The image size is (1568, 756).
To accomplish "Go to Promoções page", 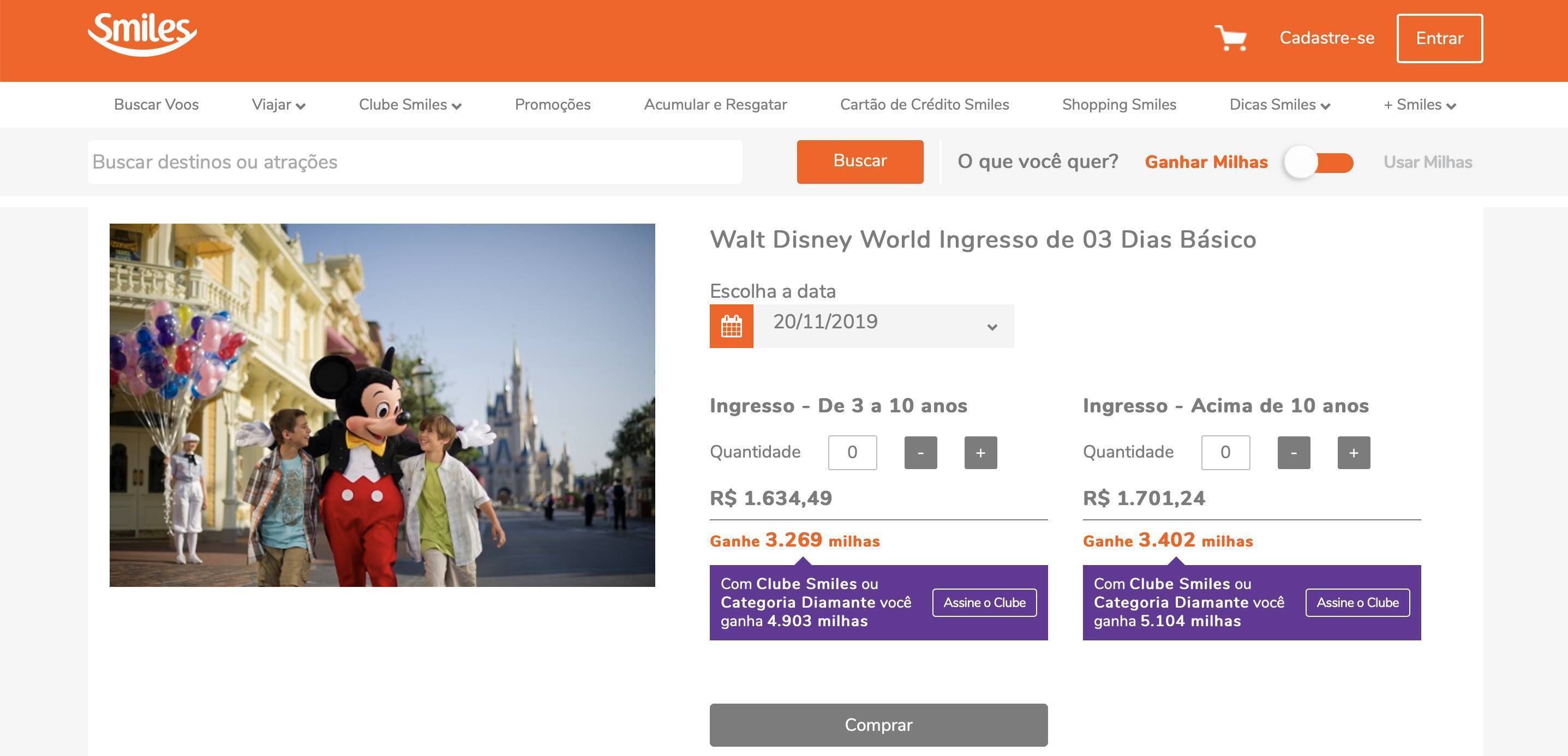I will click(553, 105).
